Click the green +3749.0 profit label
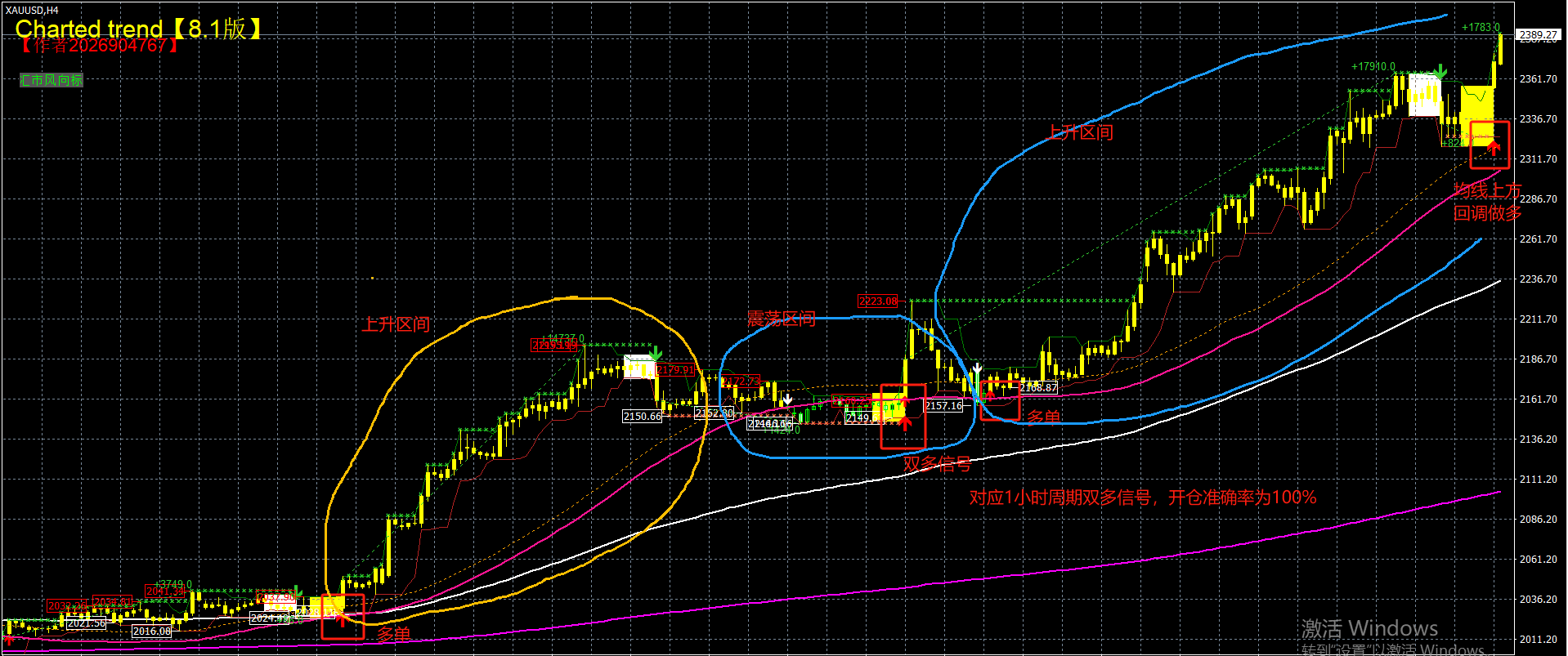 point(172,585)
